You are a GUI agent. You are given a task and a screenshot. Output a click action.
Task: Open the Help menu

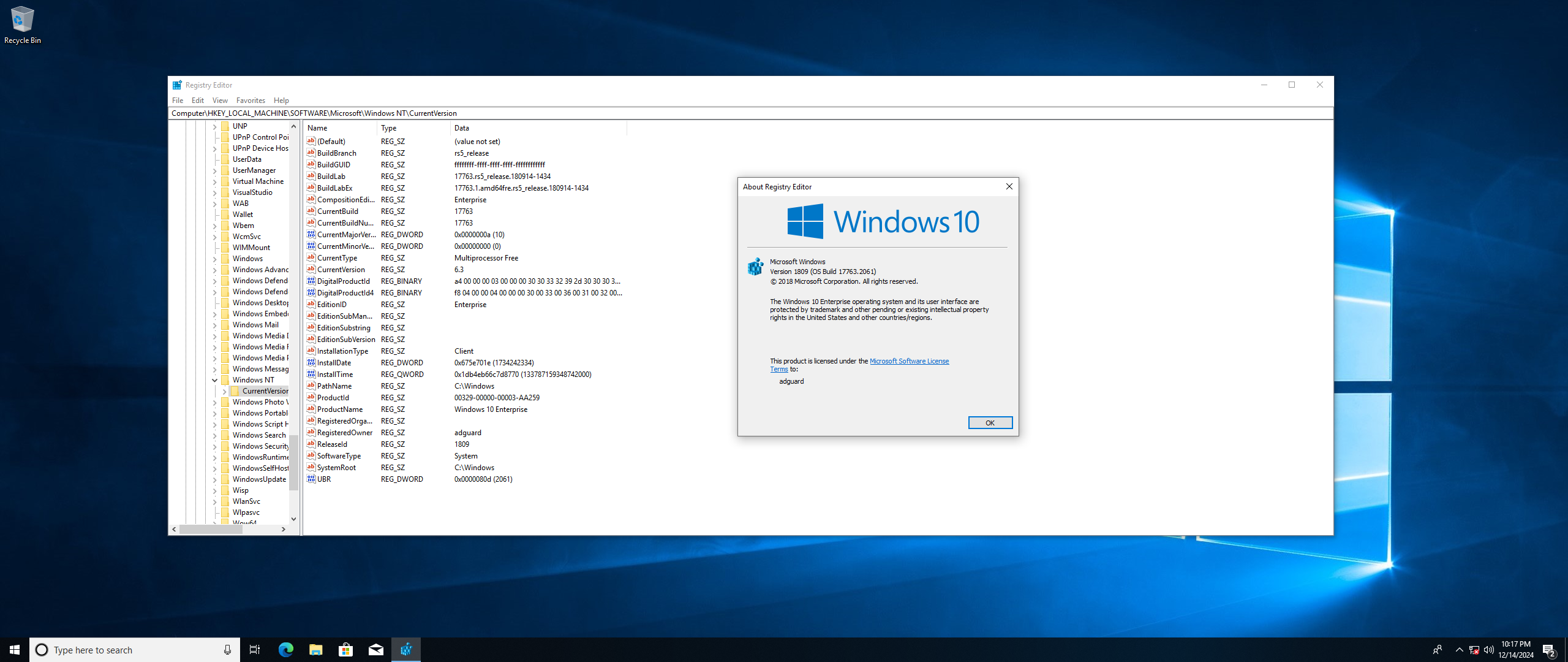(x=281, y=101)
